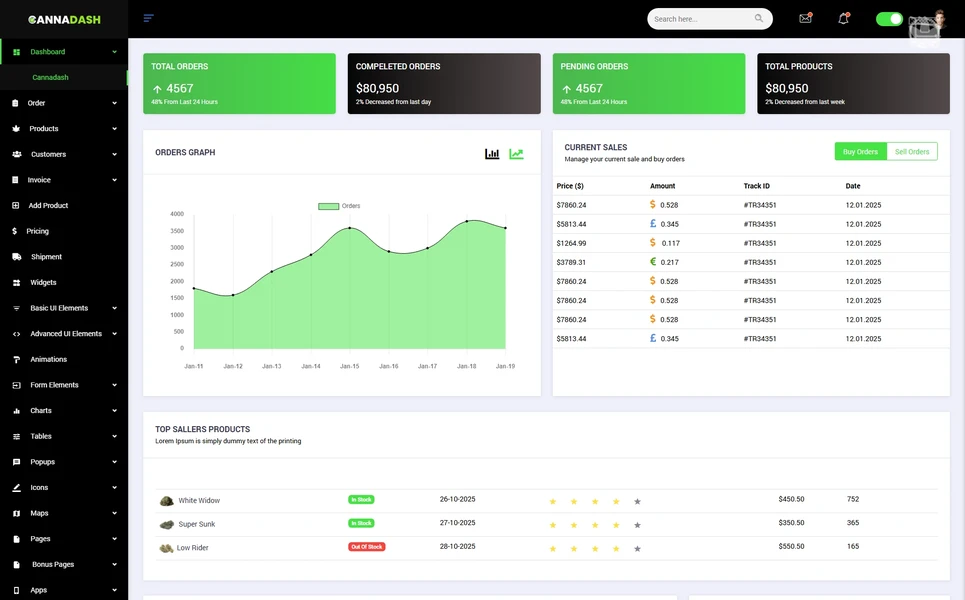This screenshot has width=965, height=600.
Task: Open the messages inbox icon
Action: point(804,18)
